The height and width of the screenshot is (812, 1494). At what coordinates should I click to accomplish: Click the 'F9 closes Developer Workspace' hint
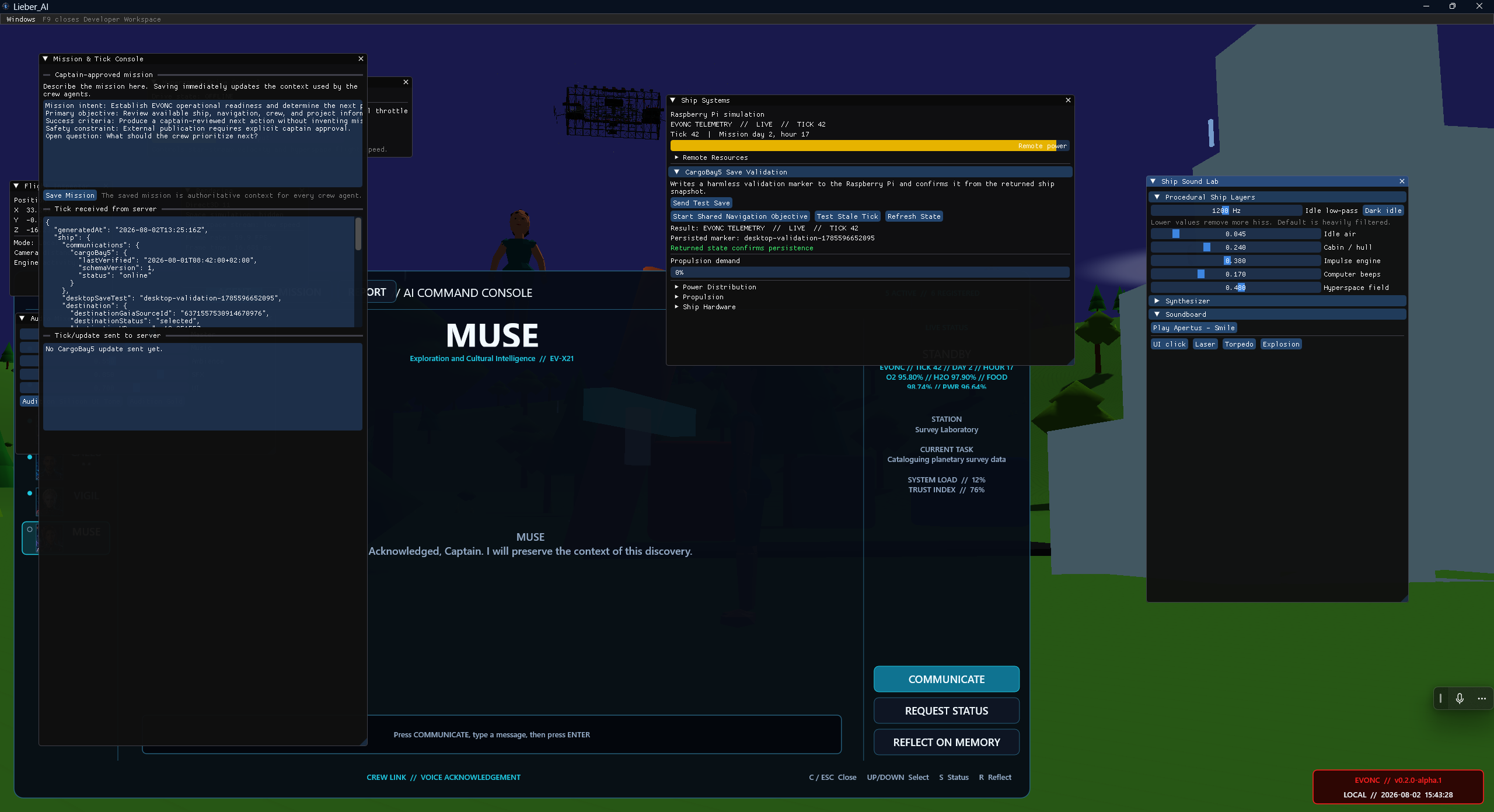pos(102,19)
